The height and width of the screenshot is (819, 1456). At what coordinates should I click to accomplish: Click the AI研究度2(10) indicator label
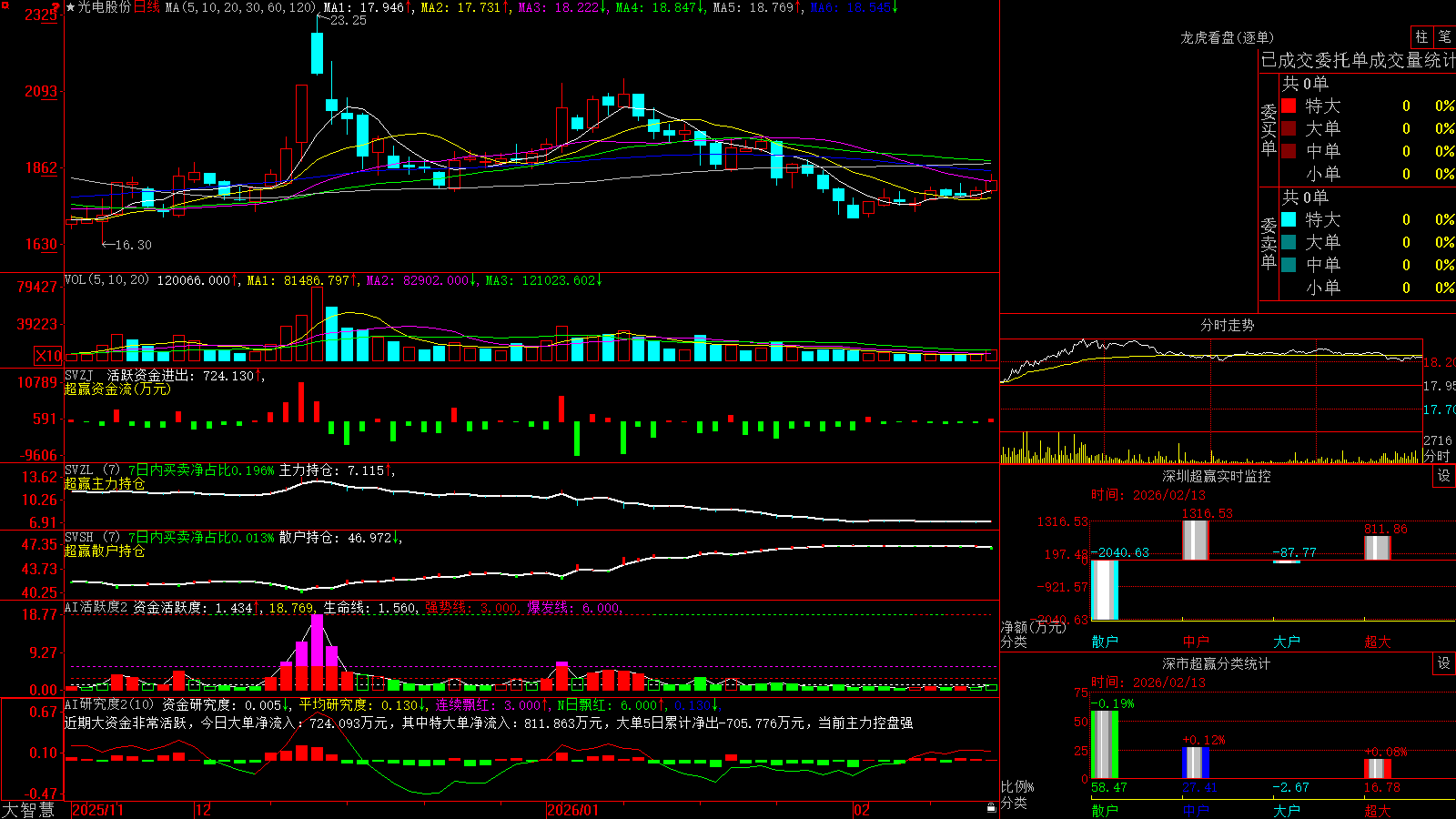pos(109,704)
